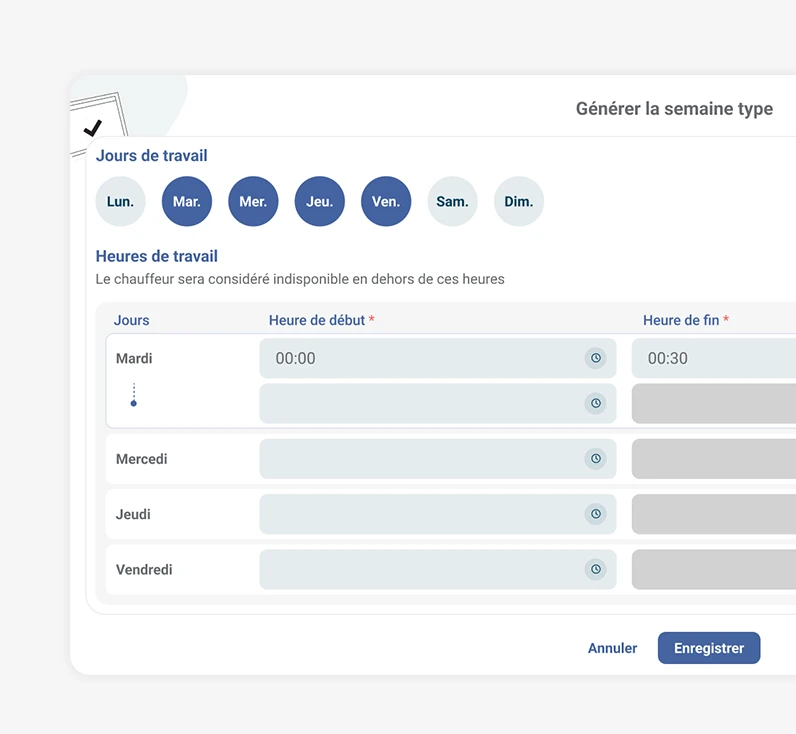Click clock icon in Mardi second start row

[595, 403]
